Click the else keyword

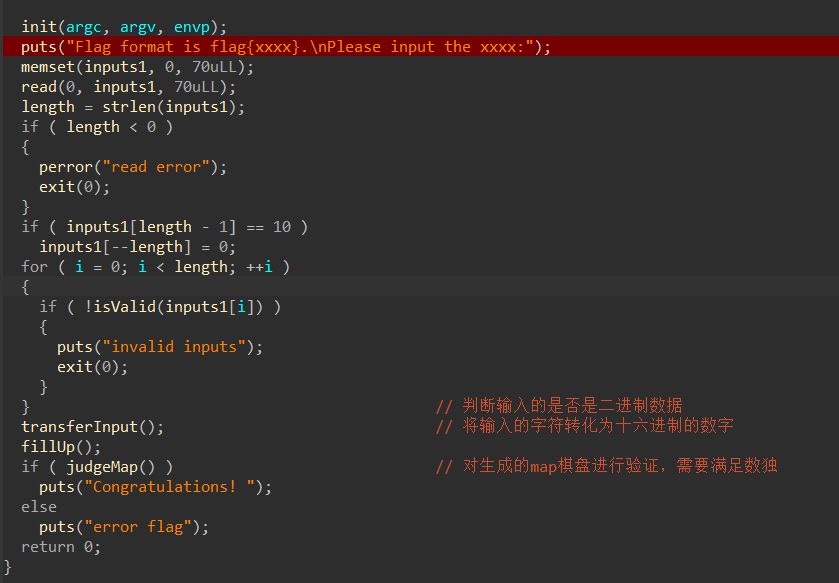point(39,507)
